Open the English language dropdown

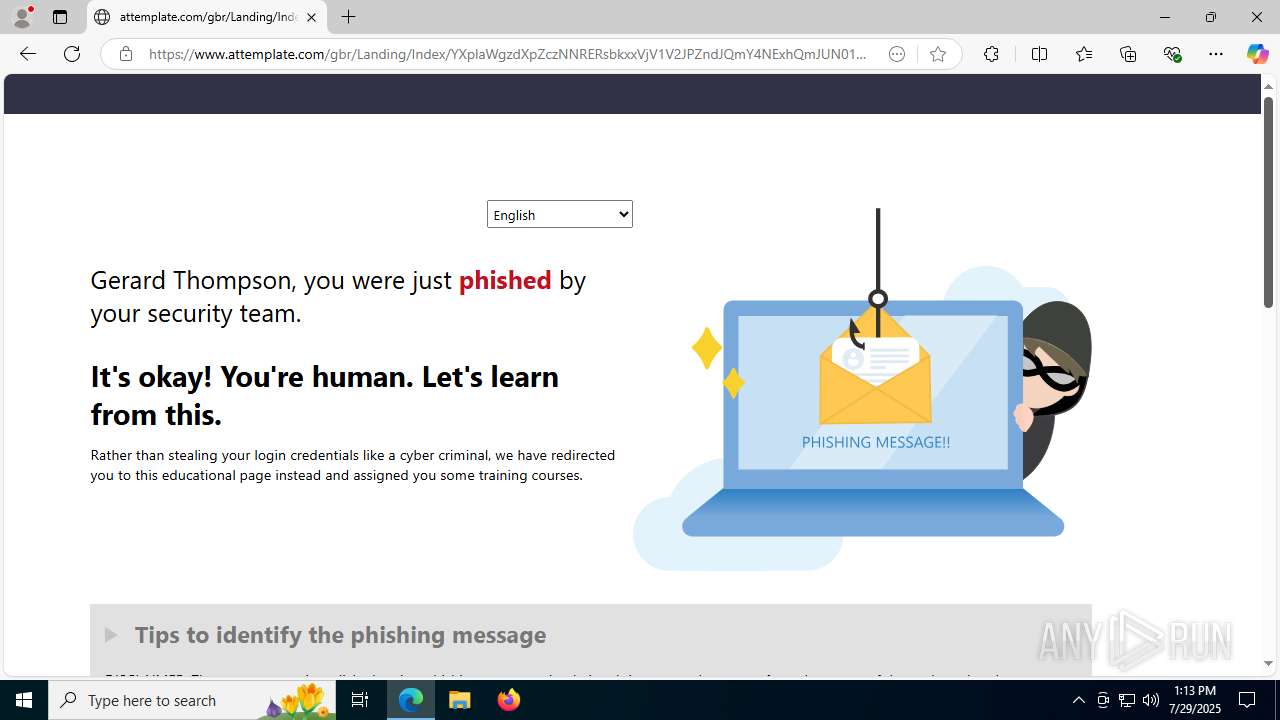coord(560,214)
